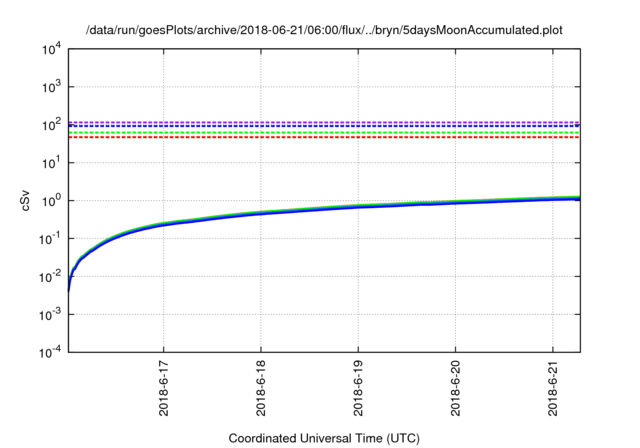This screenshot has width=640, height=448.
Task: Select the 10^-3 y-axis label
Action: [50, 315]
